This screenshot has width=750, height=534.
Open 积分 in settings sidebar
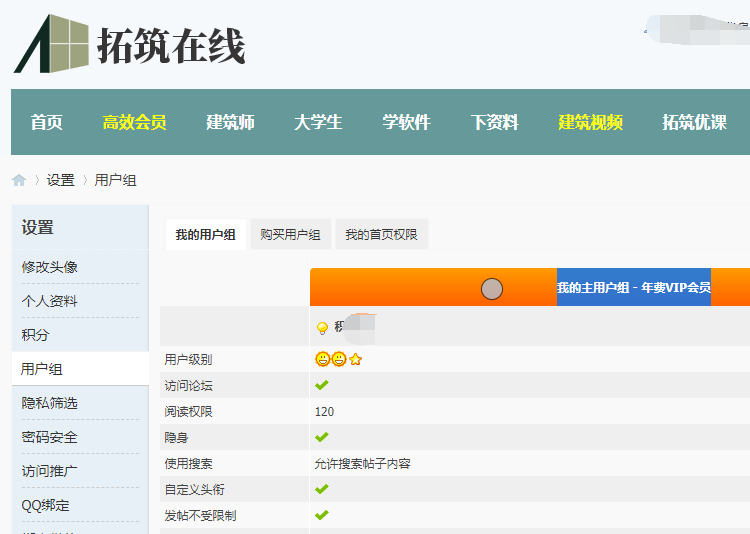pyautogui.click(x=35, y=335)
